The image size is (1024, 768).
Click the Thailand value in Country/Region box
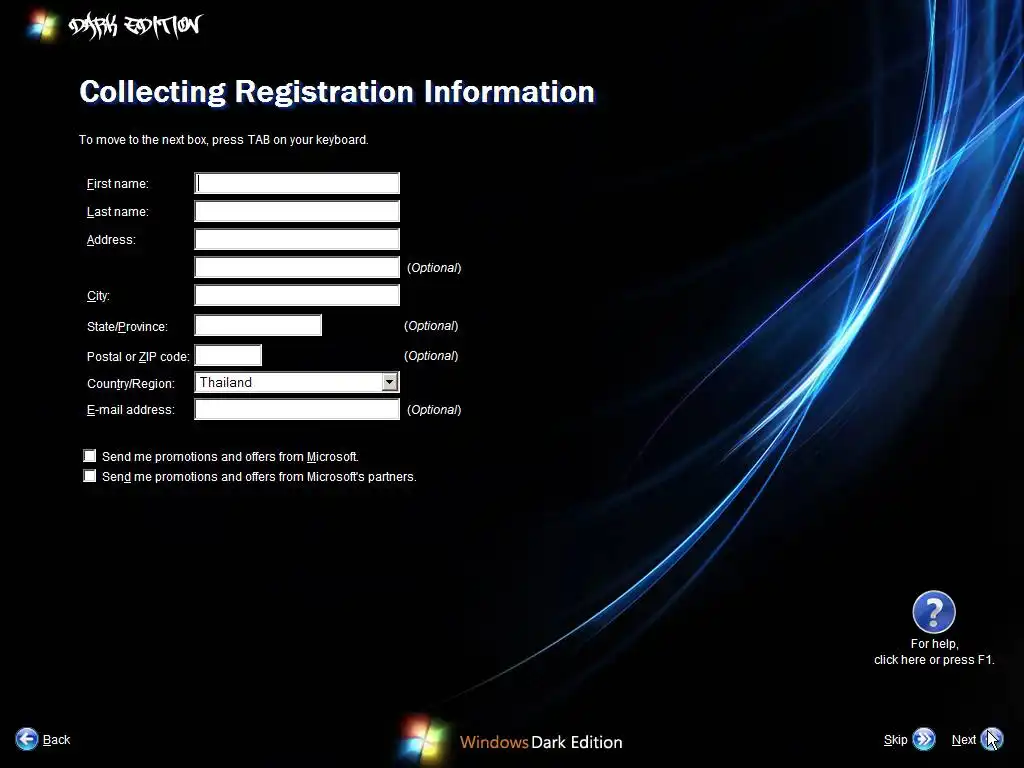pyautogui.click(x=225, y=382)
